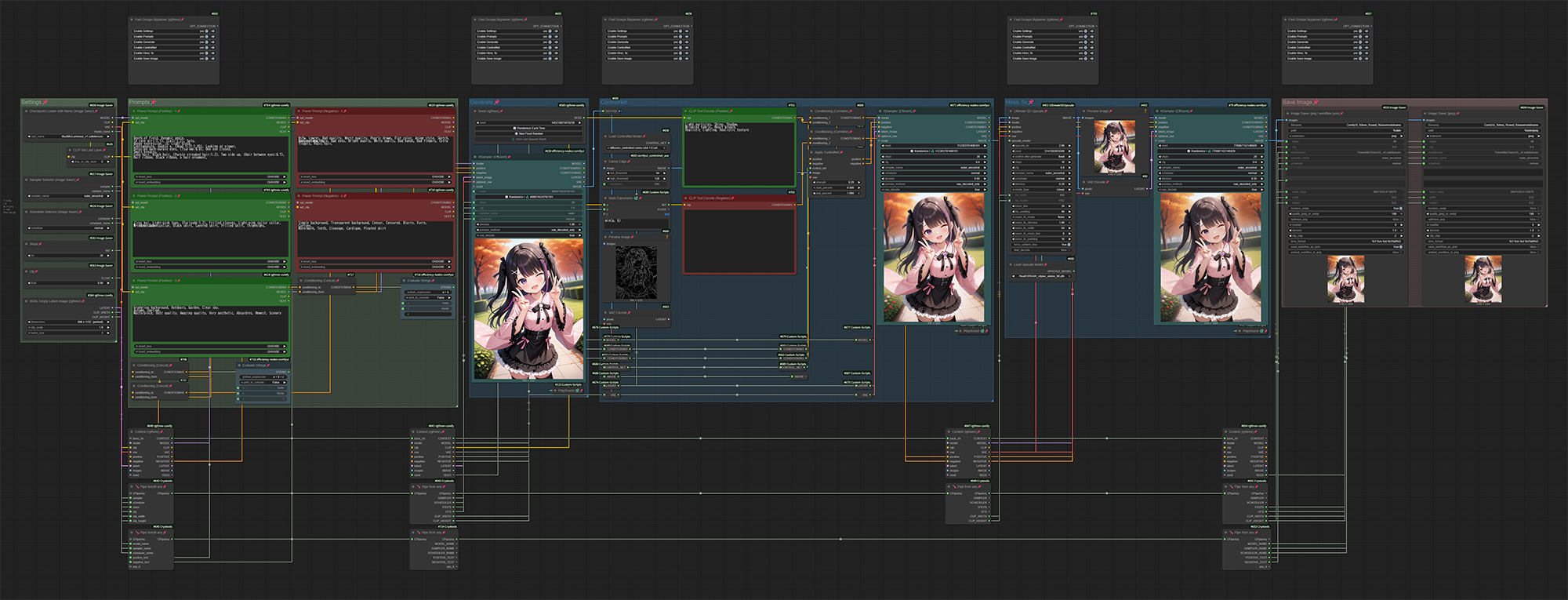Click go-to arrow for Enable Settings in leftmost bypasser
Screen dimensions: 1568x600
[213, 31]
